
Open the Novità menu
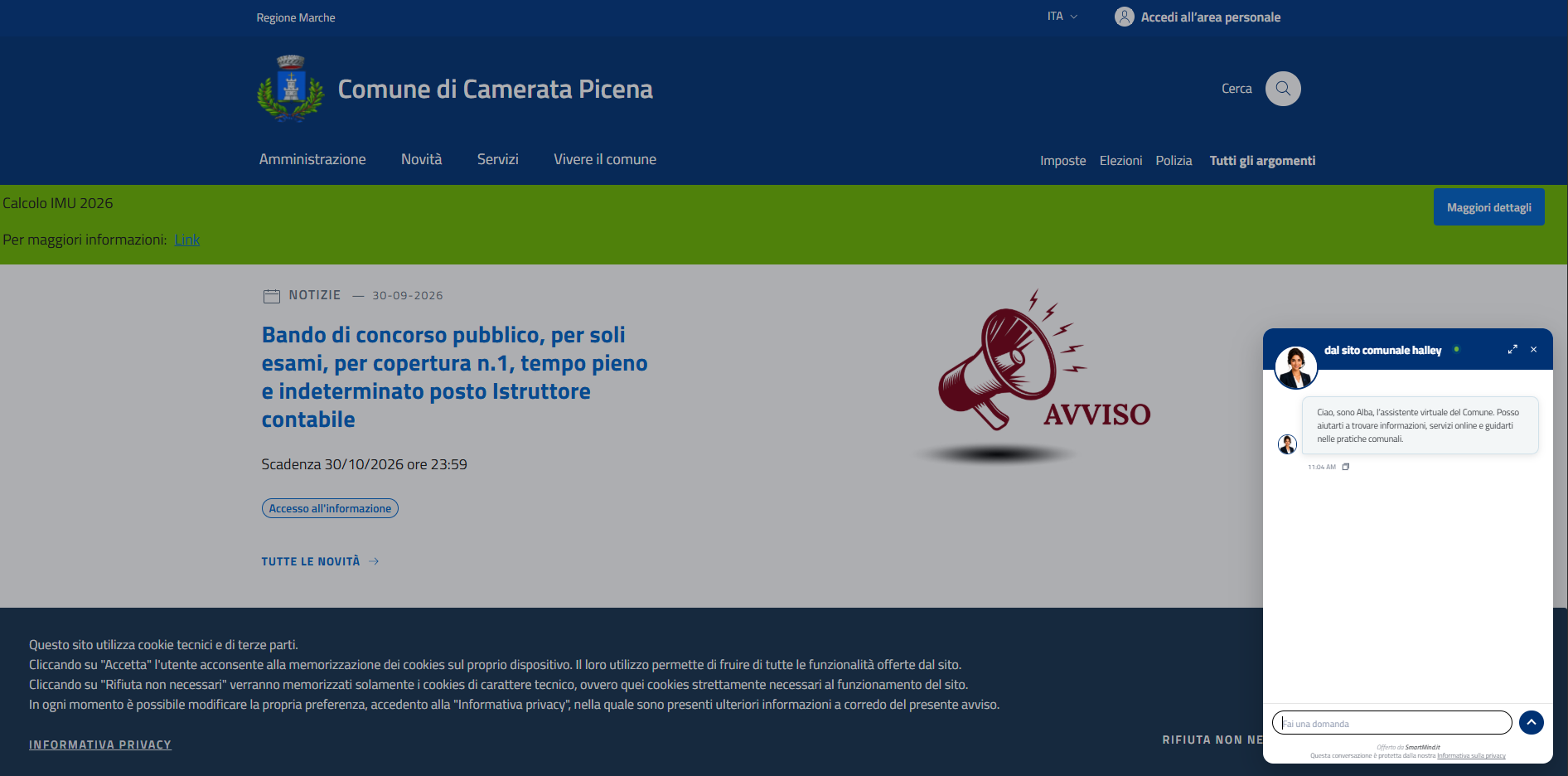(x=422, y=159)
